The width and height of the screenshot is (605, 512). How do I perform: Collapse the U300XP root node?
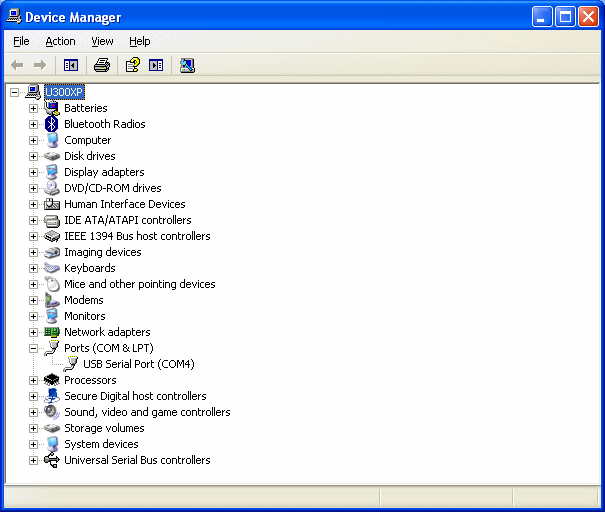(x=14, y=92)
